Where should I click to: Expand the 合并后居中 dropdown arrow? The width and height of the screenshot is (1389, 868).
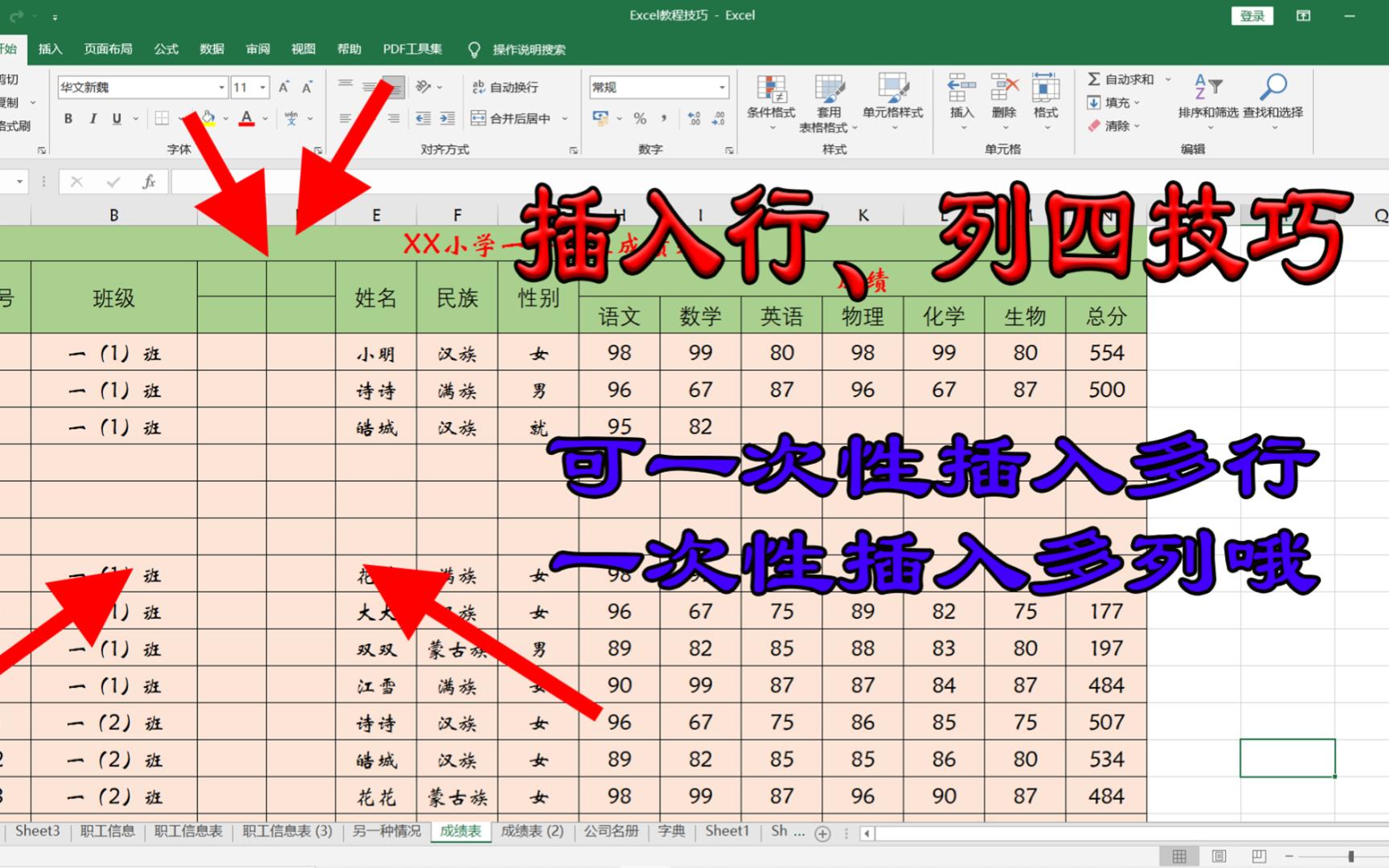565,119
